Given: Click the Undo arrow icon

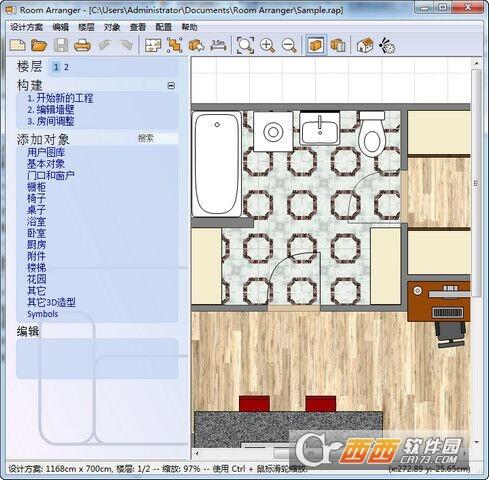Looking at the screenshot, I should [105, 45].
